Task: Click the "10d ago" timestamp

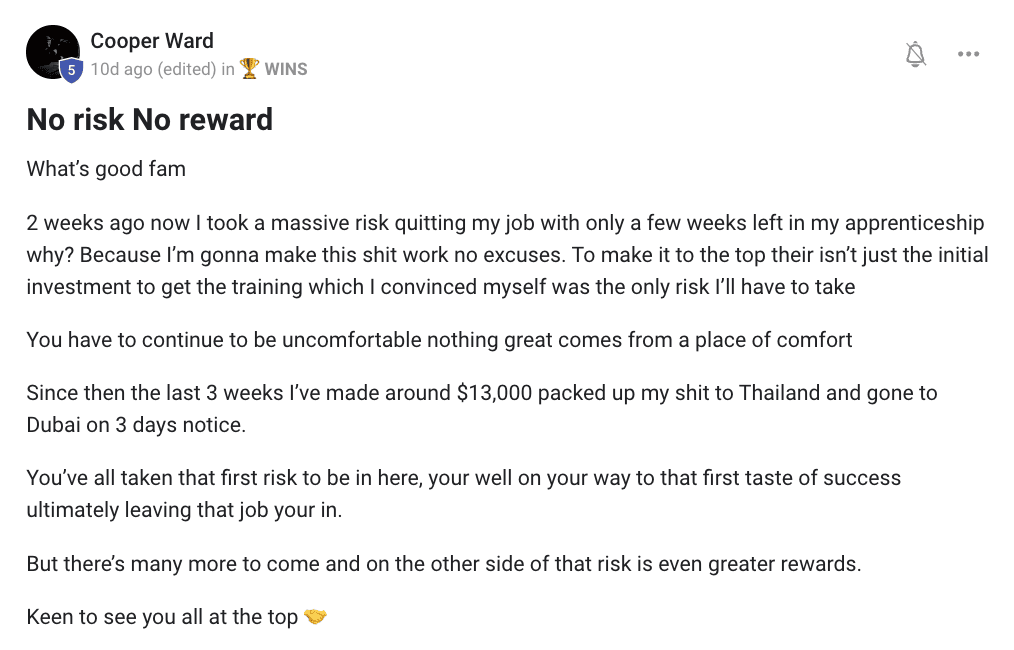Action: click(x=122, y=69)
